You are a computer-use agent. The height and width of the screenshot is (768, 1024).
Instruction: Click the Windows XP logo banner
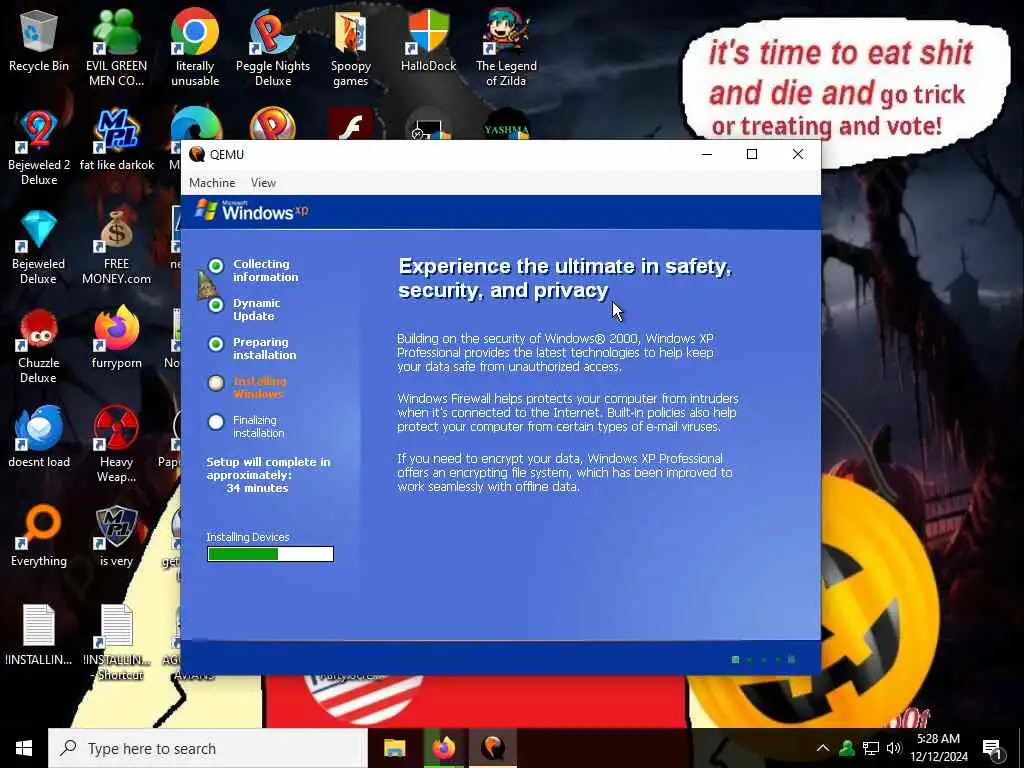tap(251, 210)
